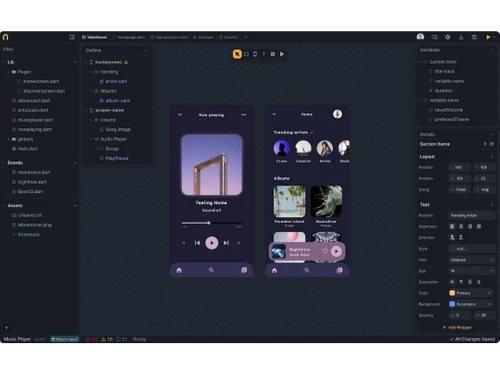Open the Font dropdown showing Urbanist

coord(472,260)
